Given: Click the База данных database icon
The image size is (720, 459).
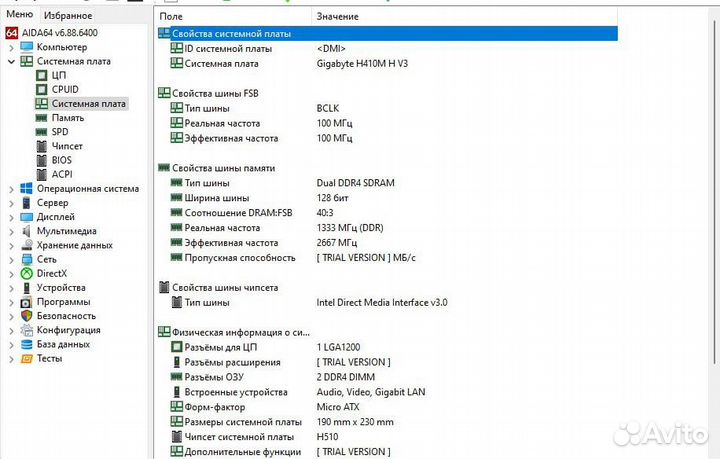Looking at the screenshot, I should pos(27,344).
